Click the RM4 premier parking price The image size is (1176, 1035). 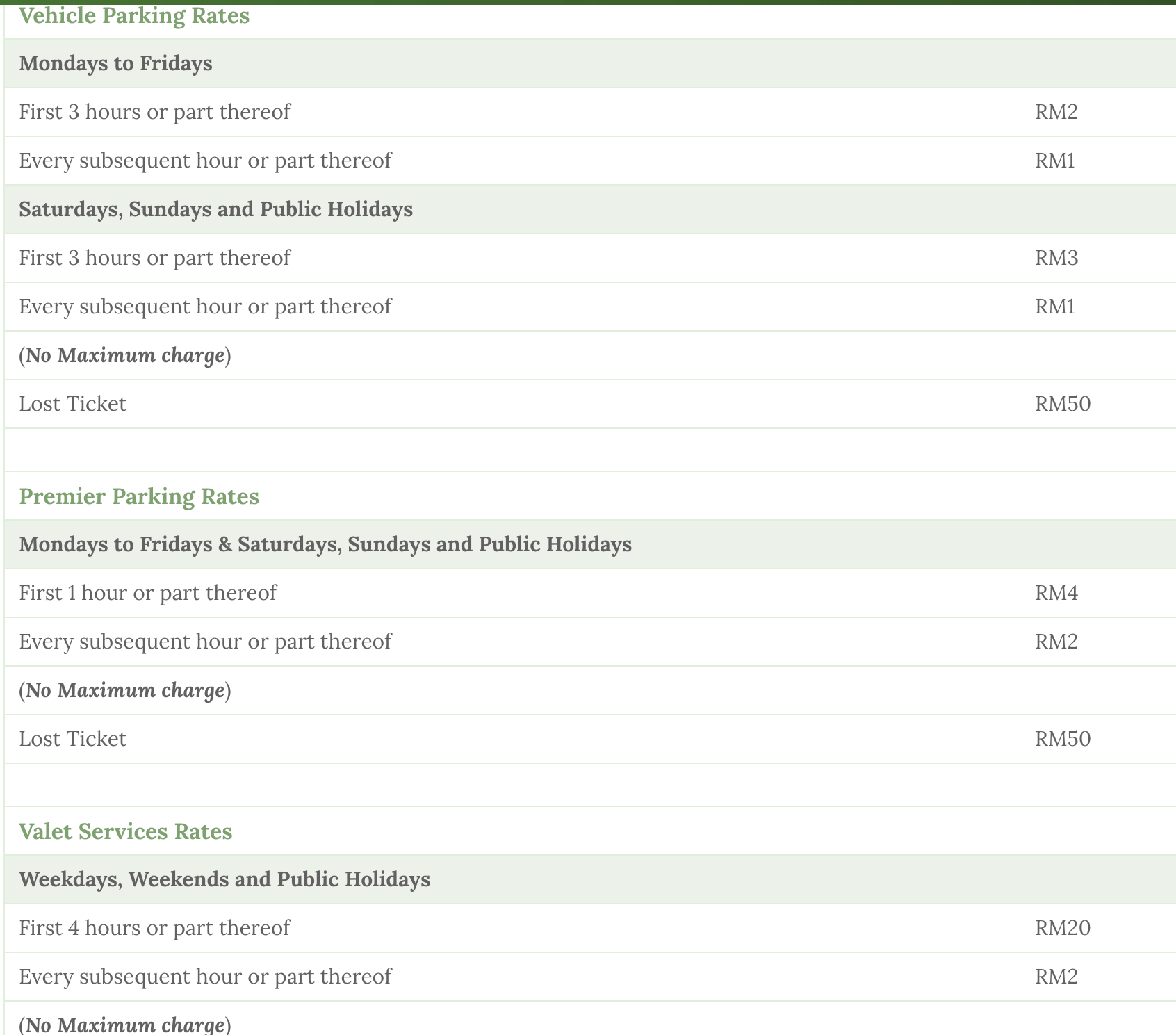[x=1056, y=593]
